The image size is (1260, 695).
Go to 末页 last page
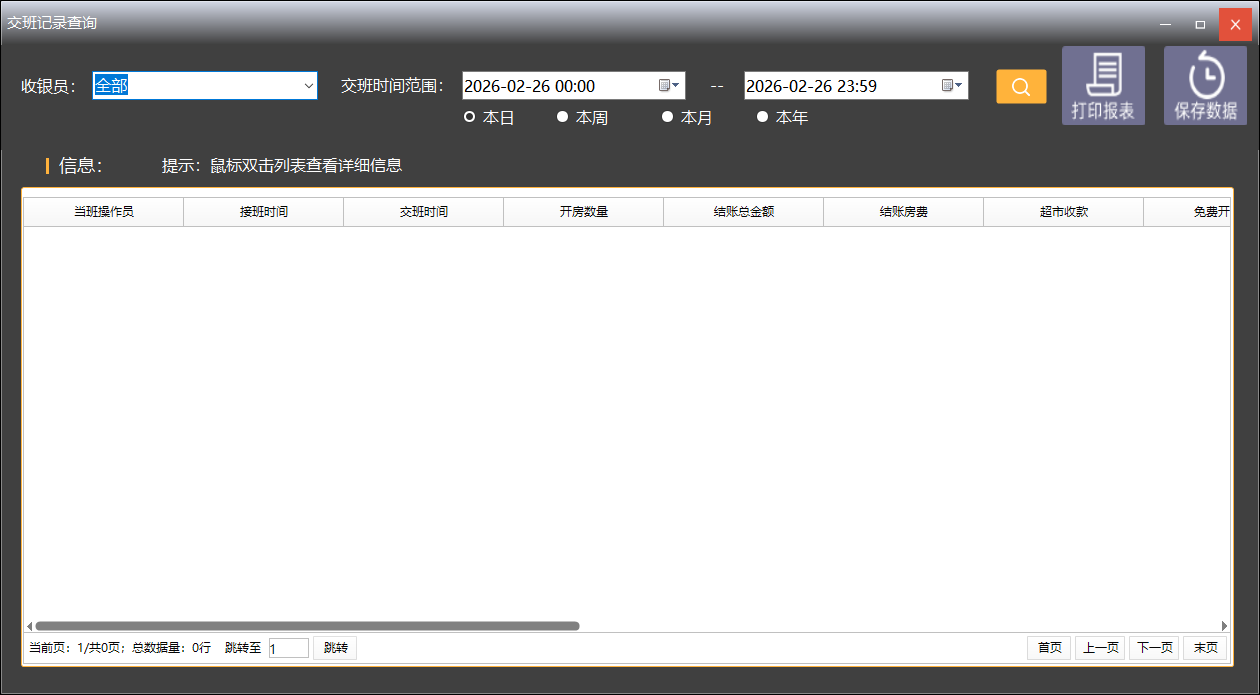[1205, 648]
